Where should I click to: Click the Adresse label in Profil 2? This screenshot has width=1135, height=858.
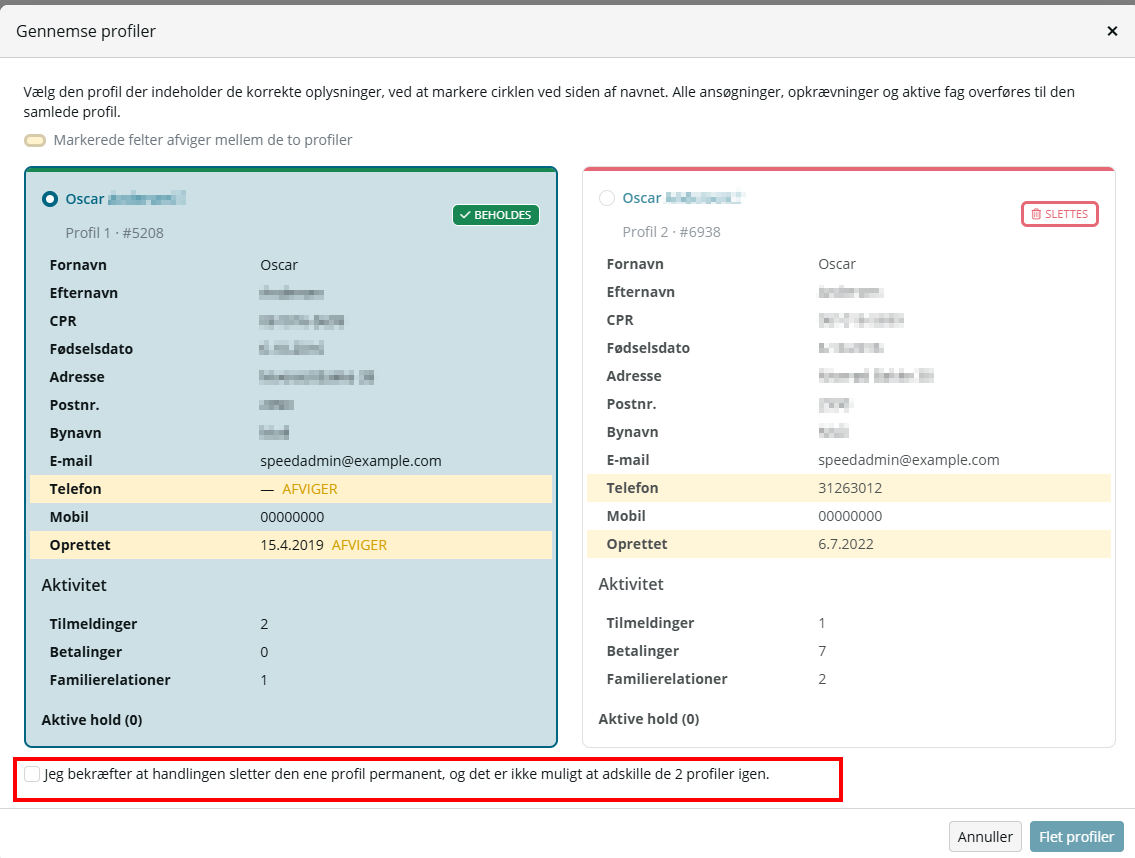click(x=634, y=377)
